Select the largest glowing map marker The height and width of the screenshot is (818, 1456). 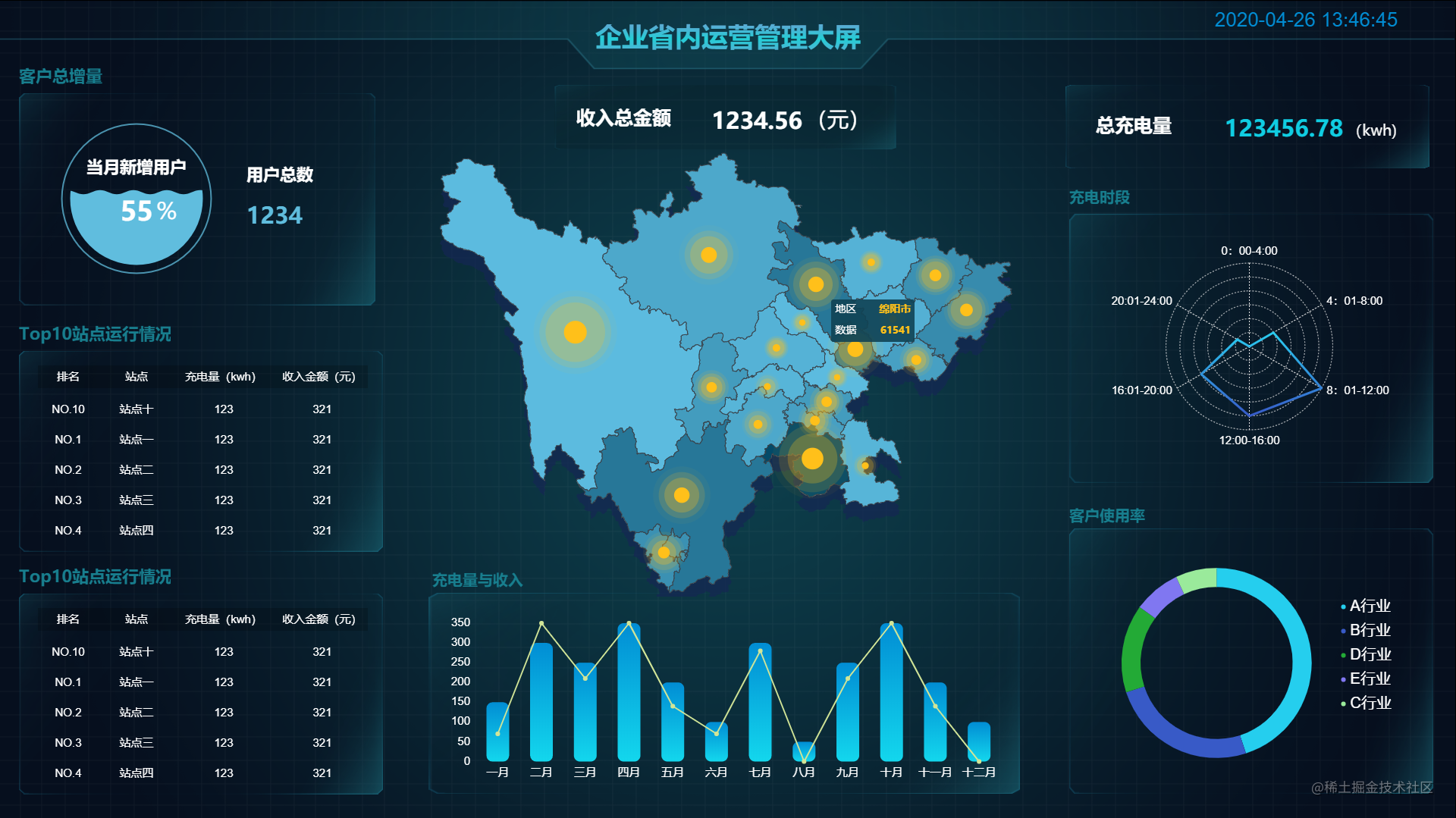[812, 458]
